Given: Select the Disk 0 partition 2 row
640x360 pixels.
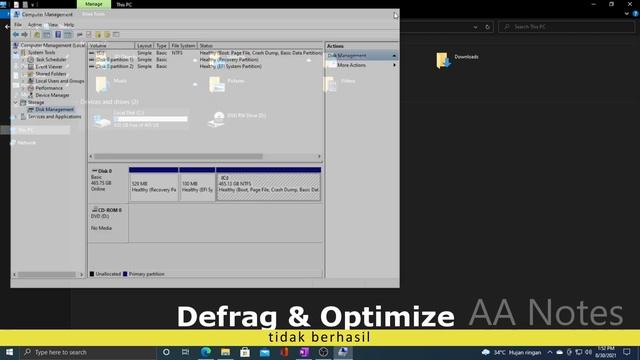Looking at the screenshot, I should [205, 66].
